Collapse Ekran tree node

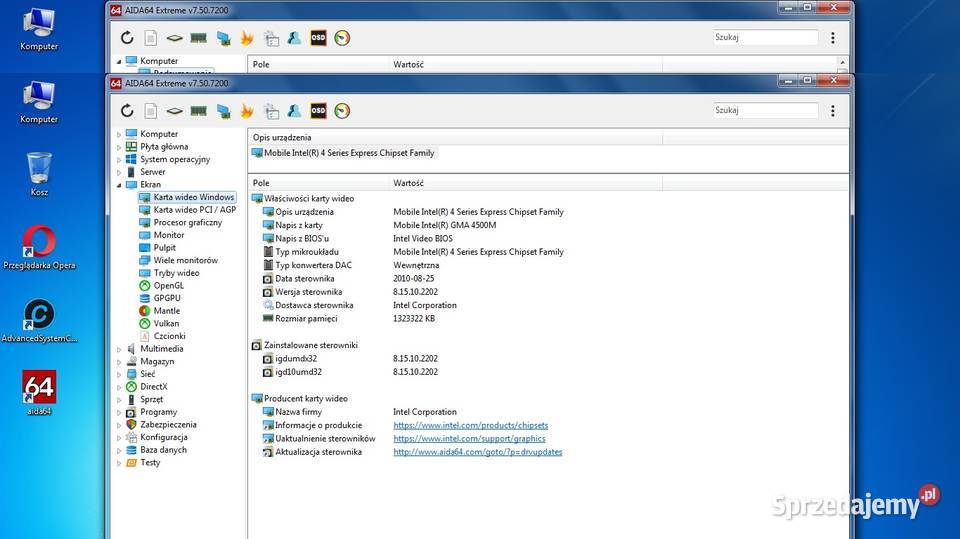pyautogui.click(x=119, y=185)
